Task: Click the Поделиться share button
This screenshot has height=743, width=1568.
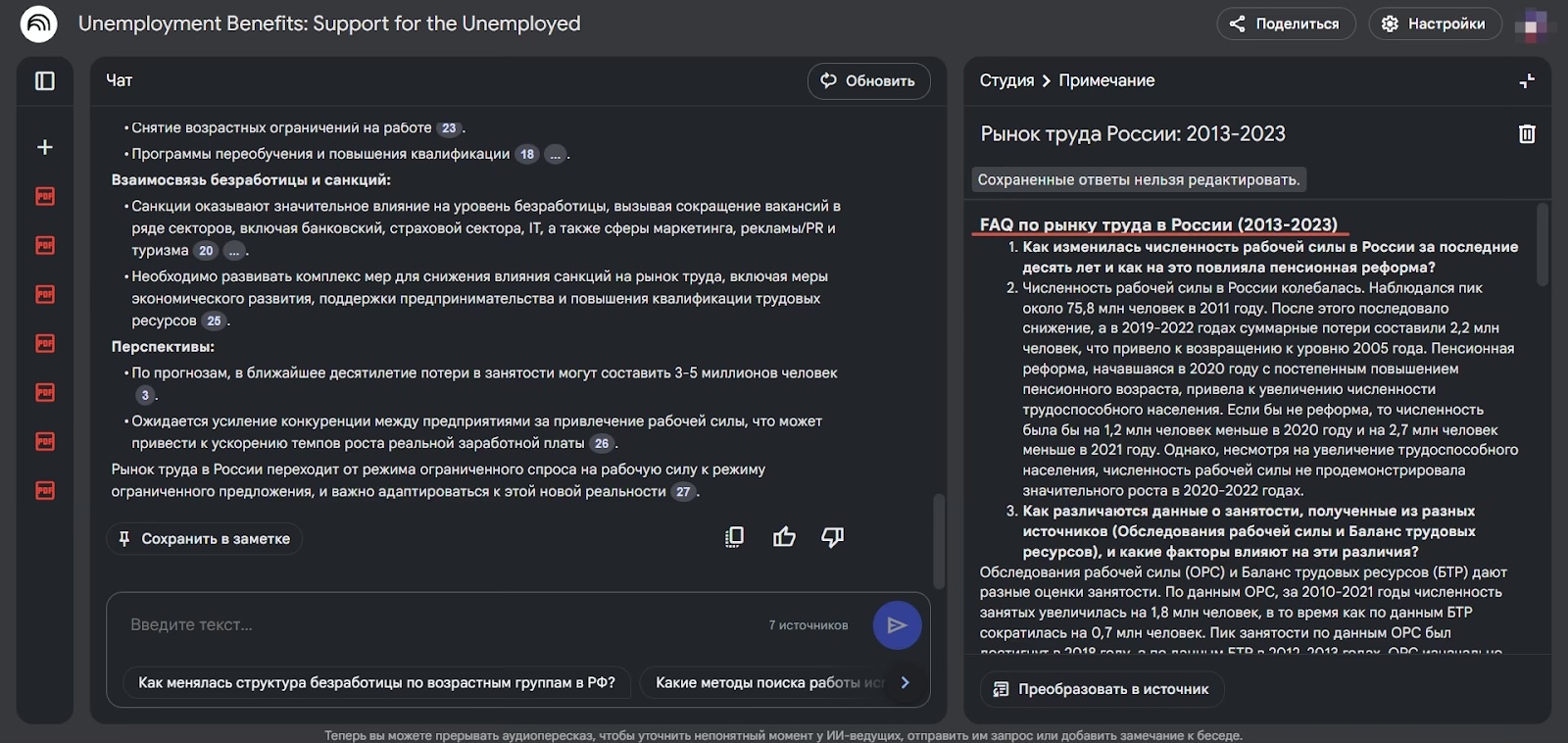Action: pos(1286,24)
